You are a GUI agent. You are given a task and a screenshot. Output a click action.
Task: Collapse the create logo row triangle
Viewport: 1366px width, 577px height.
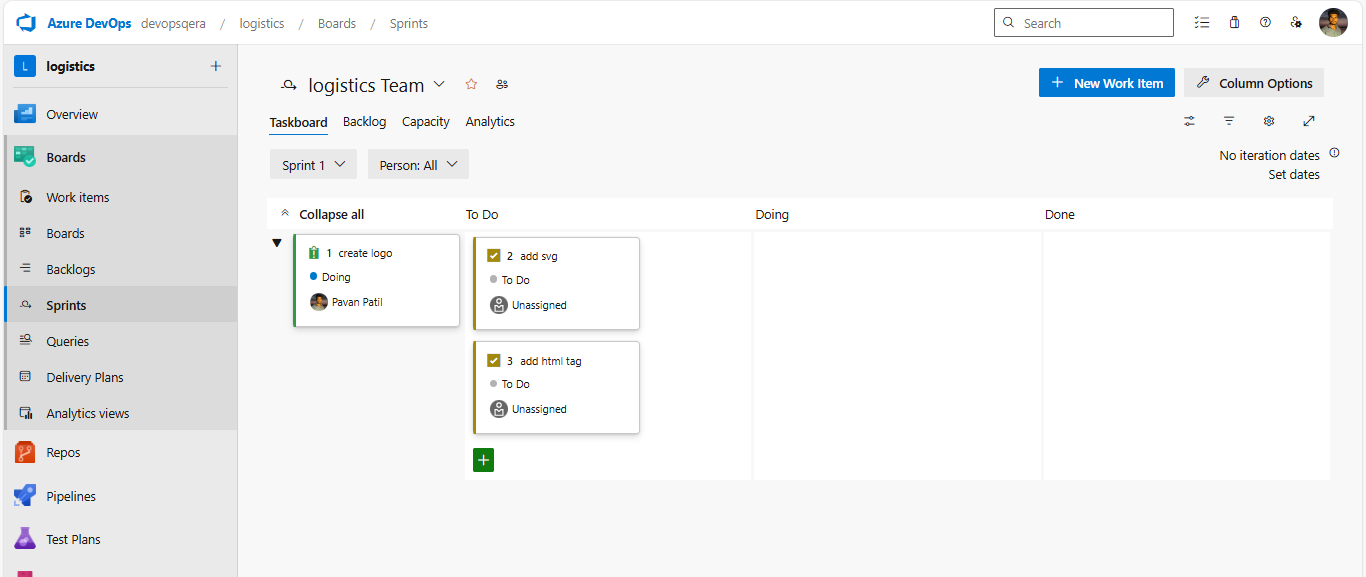277,243
